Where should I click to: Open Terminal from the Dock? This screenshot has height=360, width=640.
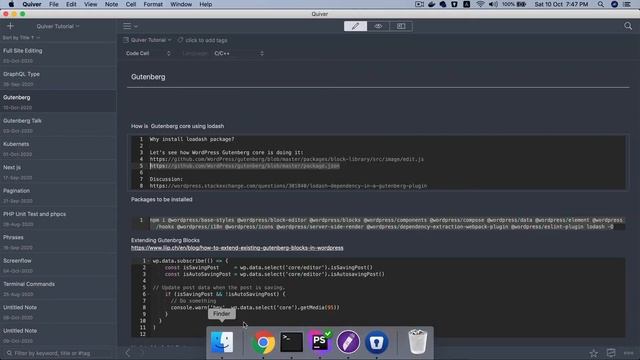point(291,342)
